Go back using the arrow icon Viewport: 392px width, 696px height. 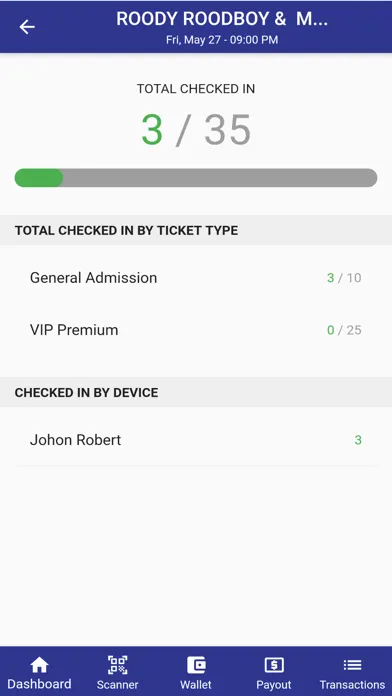coord(27,27)
